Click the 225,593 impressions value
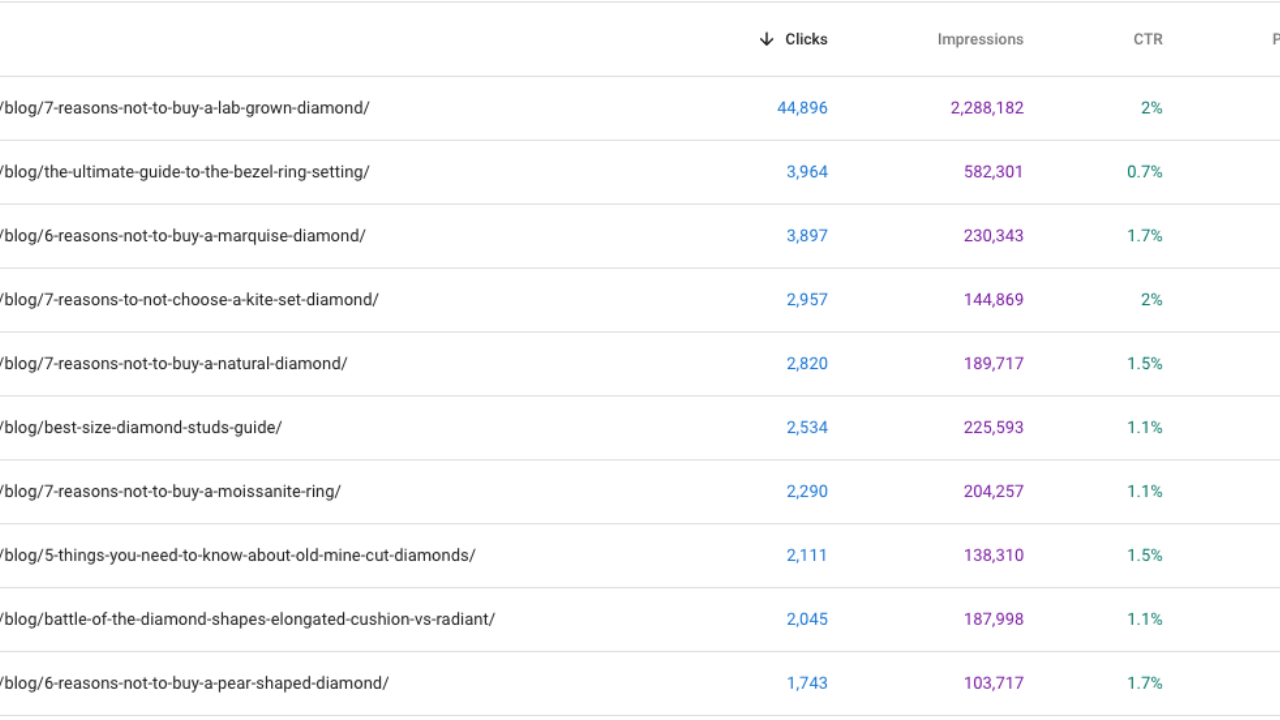 [x=994, y=428]
